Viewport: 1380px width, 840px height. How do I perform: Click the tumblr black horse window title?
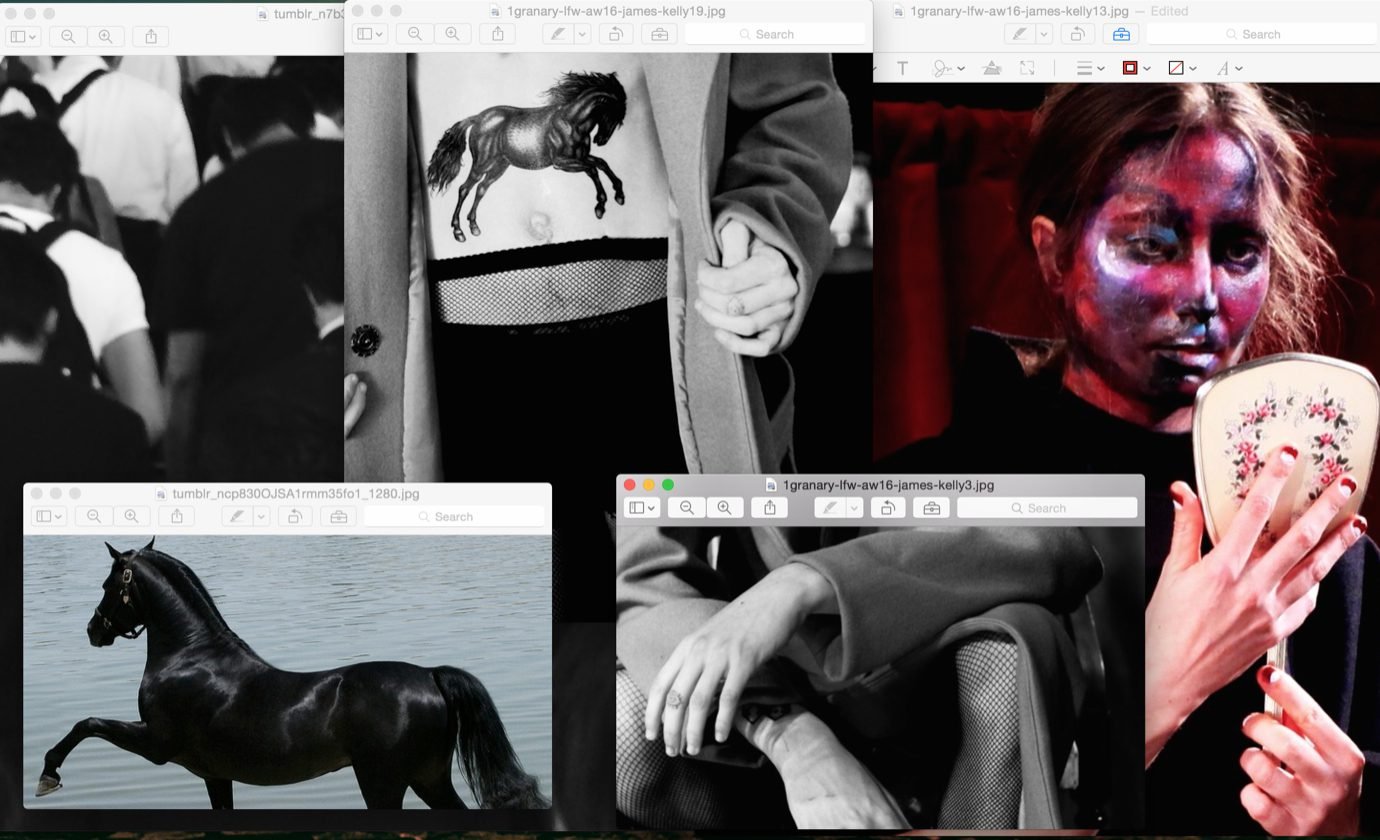pos(295,493)
